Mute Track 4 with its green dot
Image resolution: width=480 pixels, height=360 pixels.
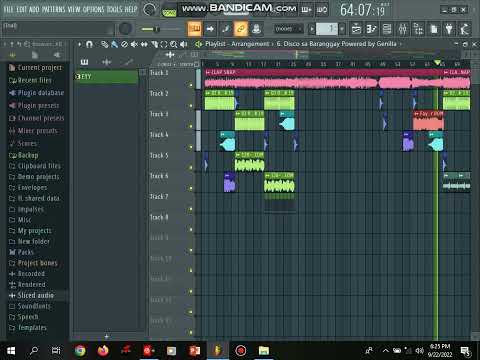pos(191,147)
